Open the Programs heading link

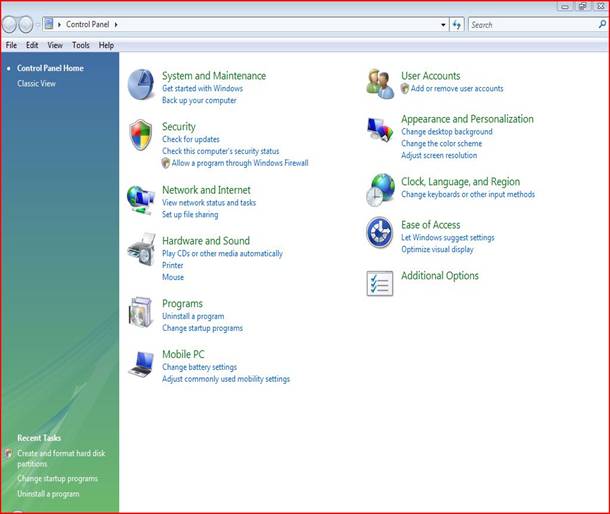[x=182, y=304]
